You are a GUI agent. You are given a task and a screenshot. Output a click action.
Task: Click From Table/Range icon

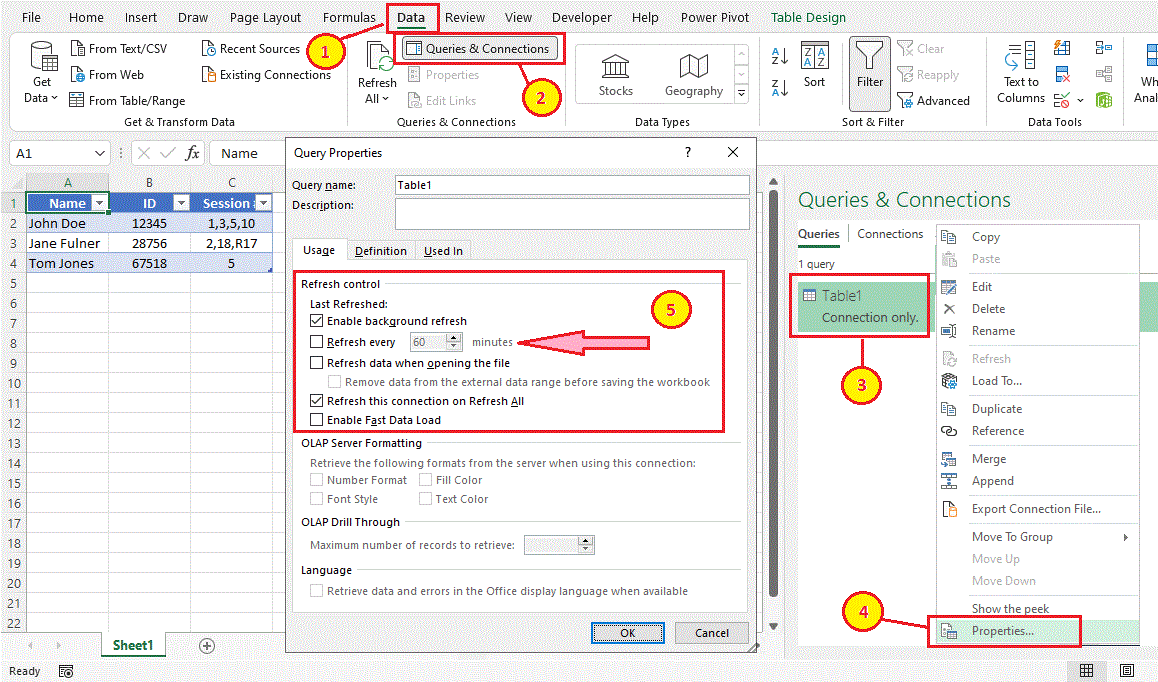coord(77,100)
